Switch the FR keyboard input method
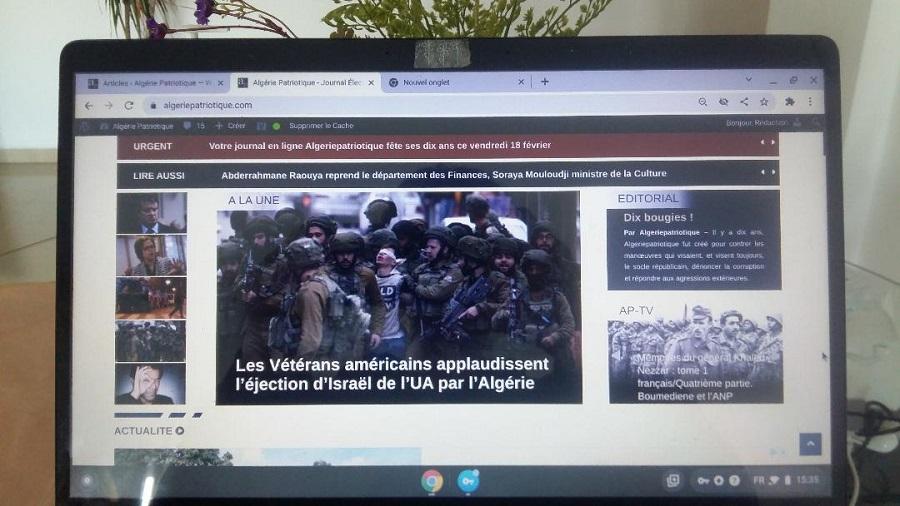 click(x=758, y=480)
